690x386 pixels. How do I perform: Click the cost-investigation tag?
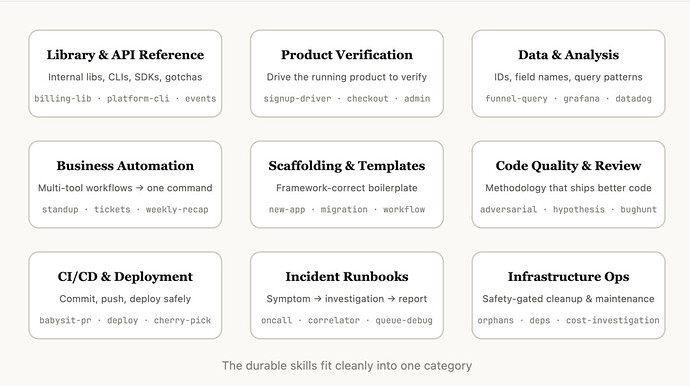(613, 320)
